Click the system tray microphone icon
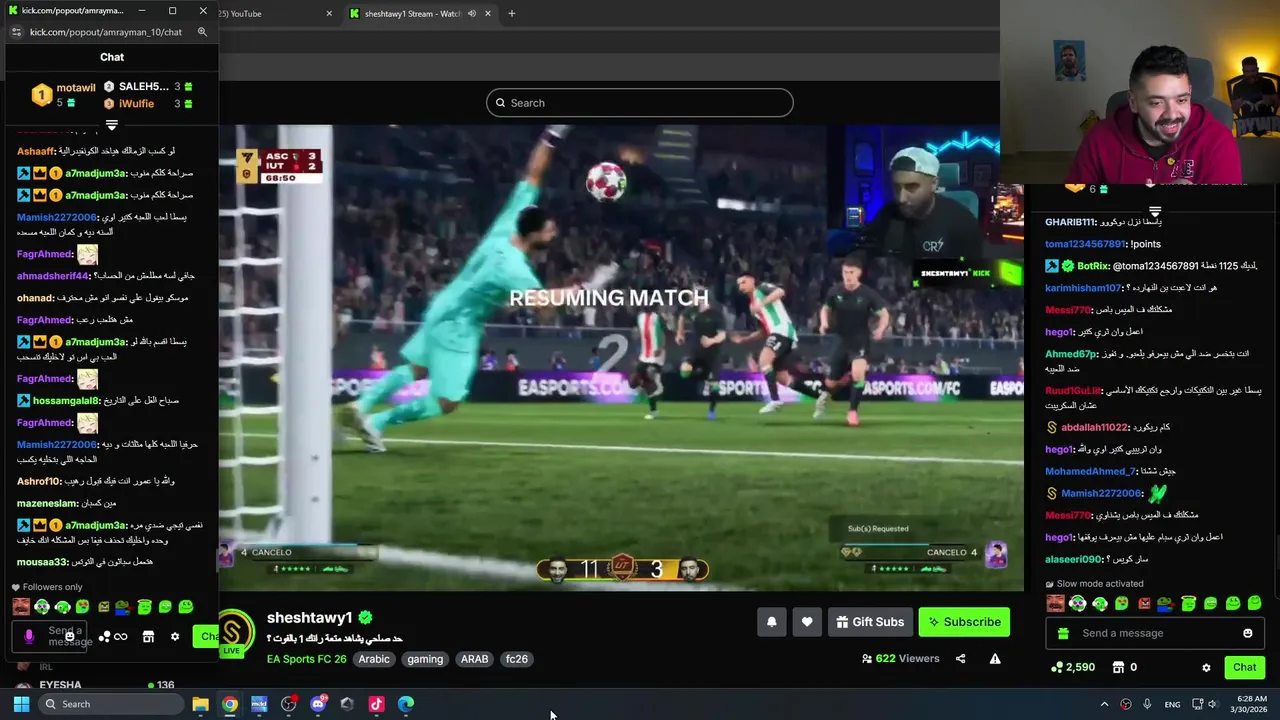The width and height of the screenshot is (1280, 720). 1147,704
